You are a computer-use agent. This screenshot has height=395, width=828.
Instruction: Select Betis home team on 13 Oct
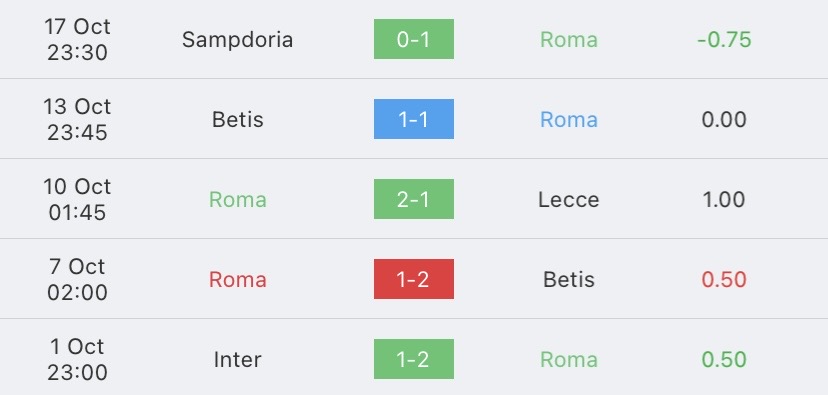click(238, 119)
